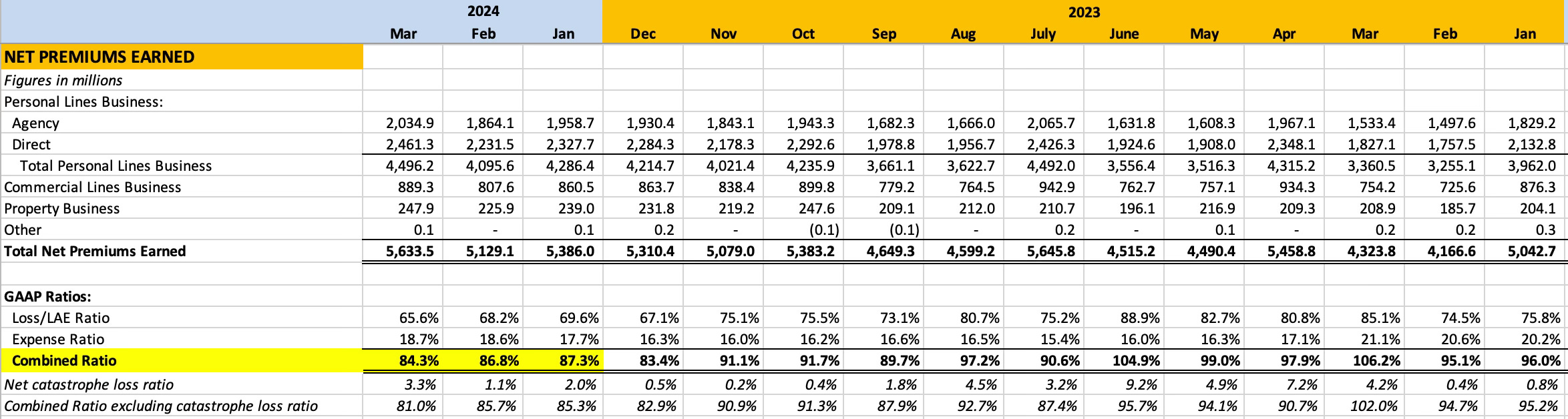The image size is (1568, 419).
Task: Select Total Net Premiums Earned 5,645.8
Action: [x=1051, y=251]
